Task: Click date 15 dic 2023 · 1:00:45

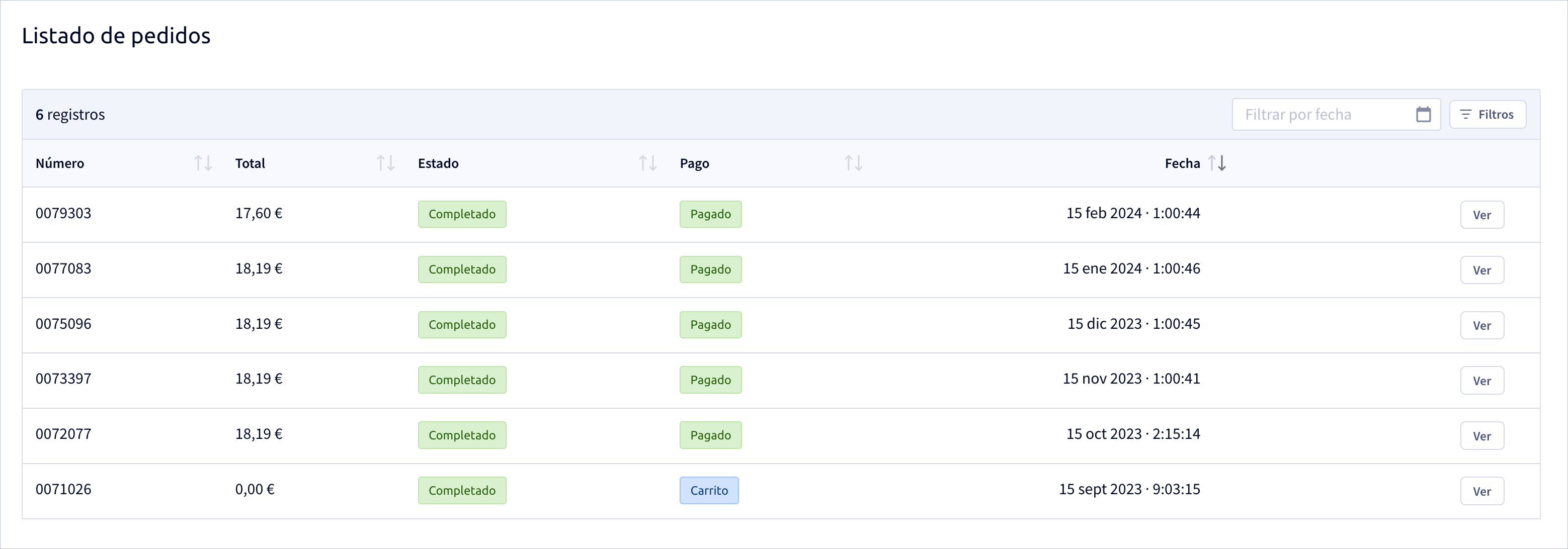Action: click(1133, 324)
